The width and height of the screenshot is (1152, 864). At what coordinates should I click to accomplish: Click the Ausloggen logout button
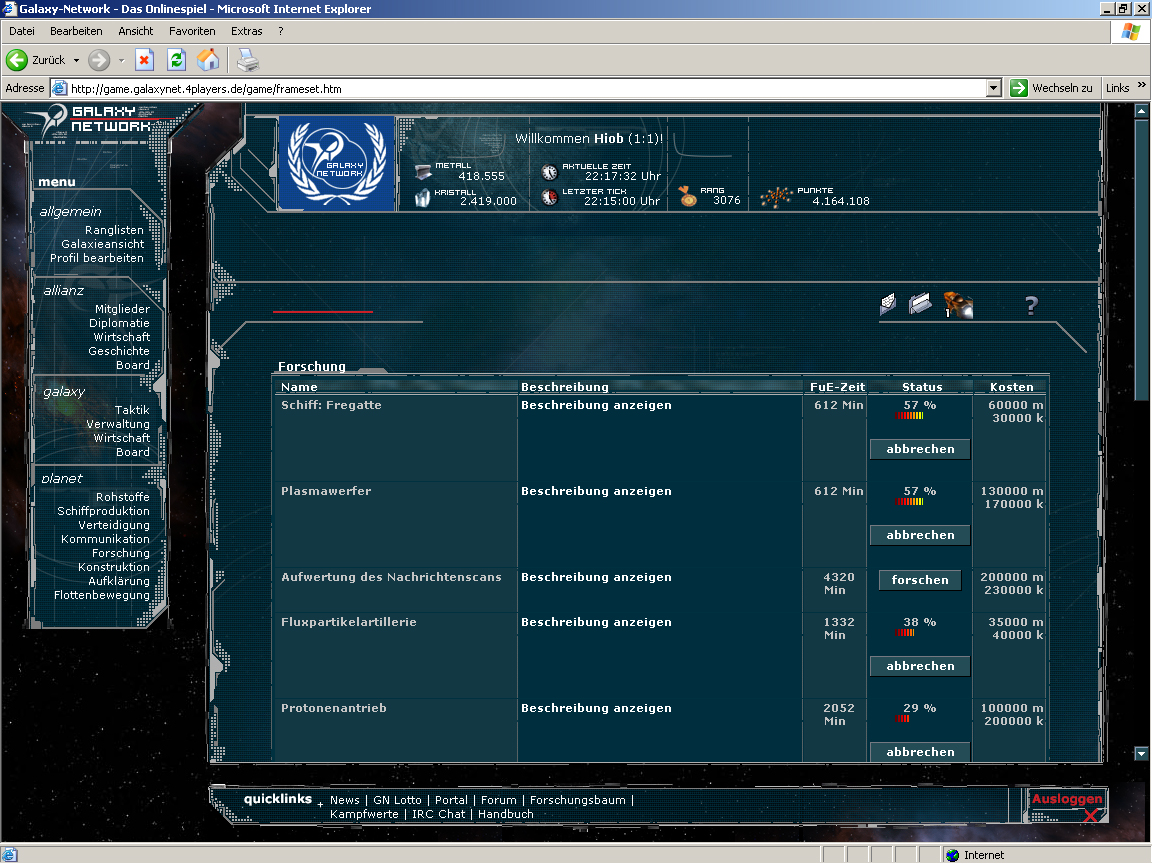pos(1067,799)
